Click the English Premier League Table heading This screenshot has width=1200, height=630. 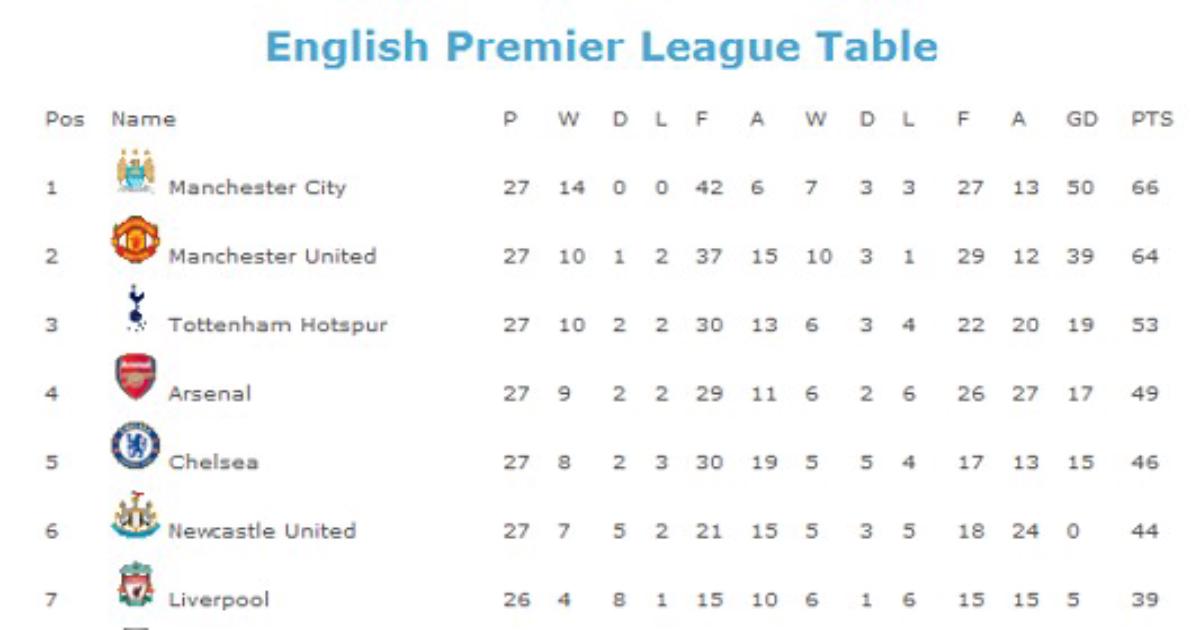click(601, 47)
